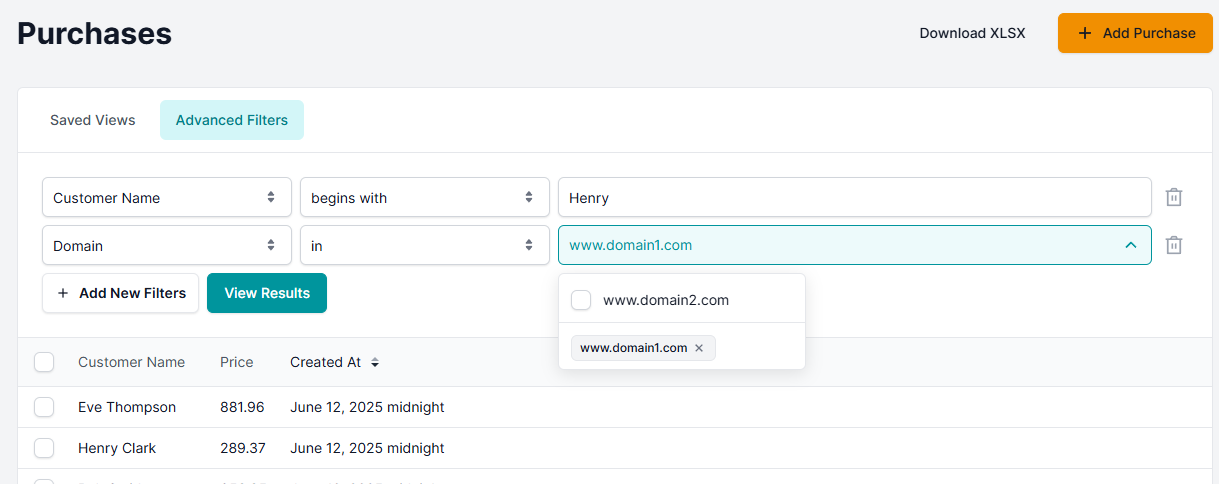
Task: Click the Henry filter value input
Action: 855,197
